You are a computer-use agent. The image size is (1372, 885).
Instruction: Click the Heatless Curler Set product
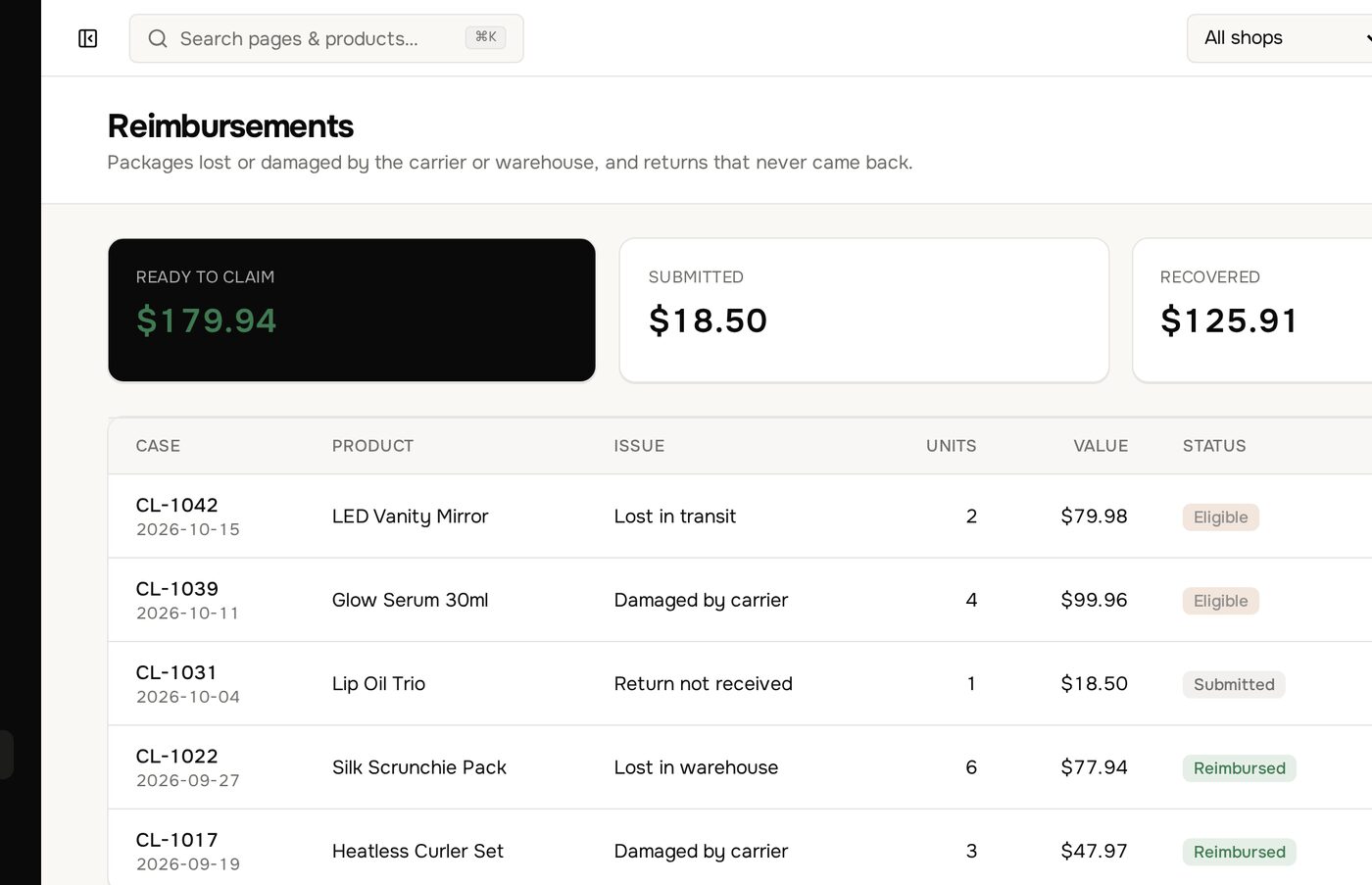click(x=417, y=852)
